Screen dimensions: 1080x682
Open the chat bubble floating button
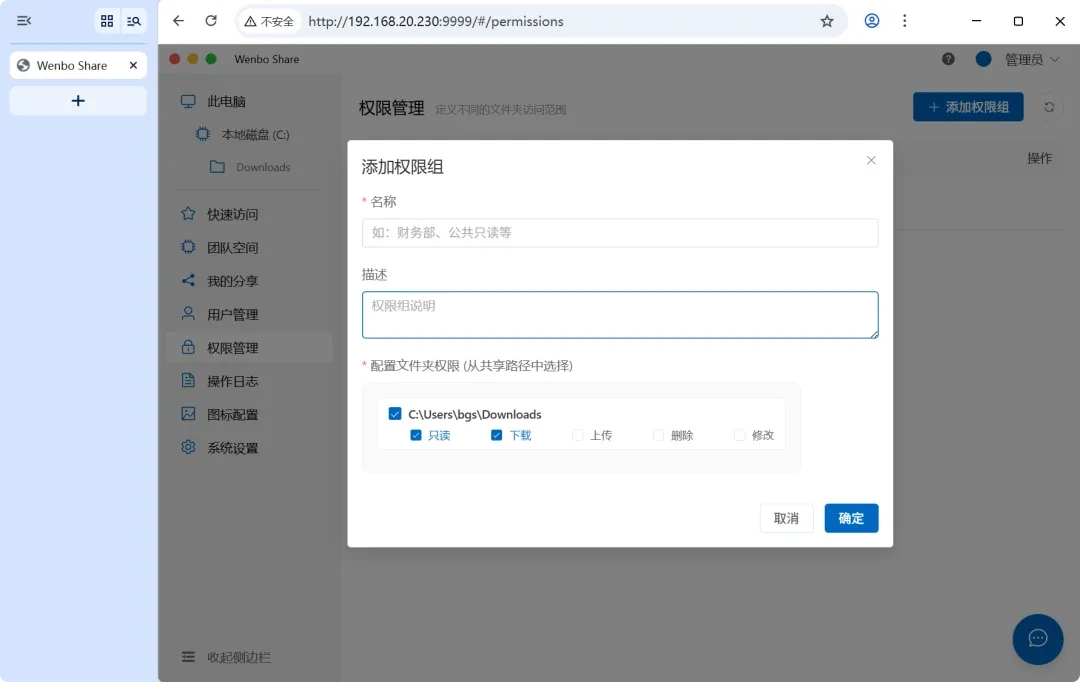(x=1037, y=639)
